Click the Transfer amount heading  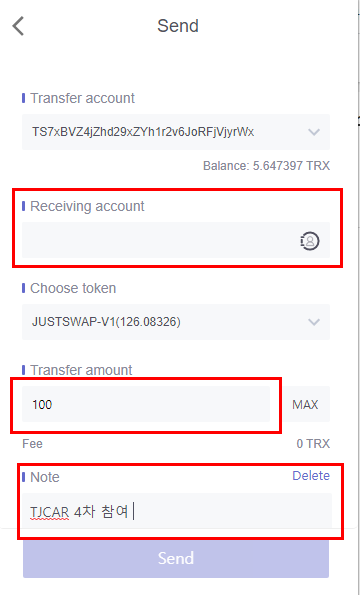click(81, 370)
